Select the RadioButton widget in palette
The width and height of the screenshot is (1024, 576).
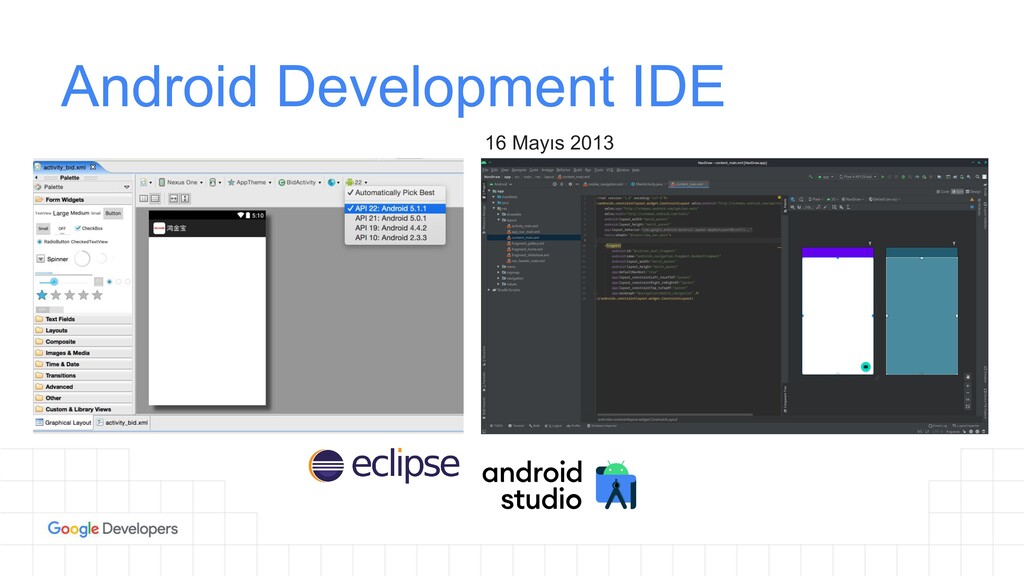[x=54, y=242]
